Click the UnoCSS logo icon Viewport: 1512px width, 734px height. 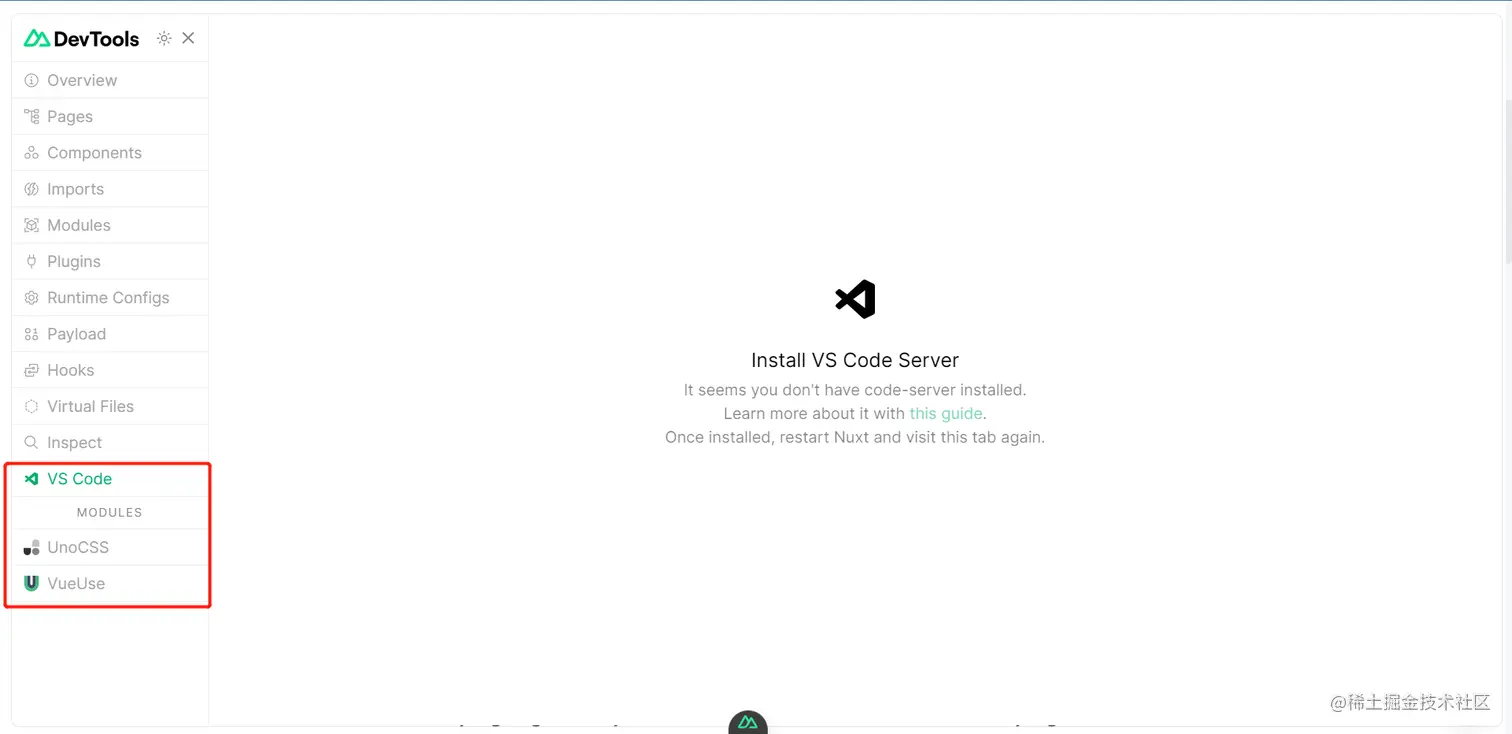(x=31, y=547)
